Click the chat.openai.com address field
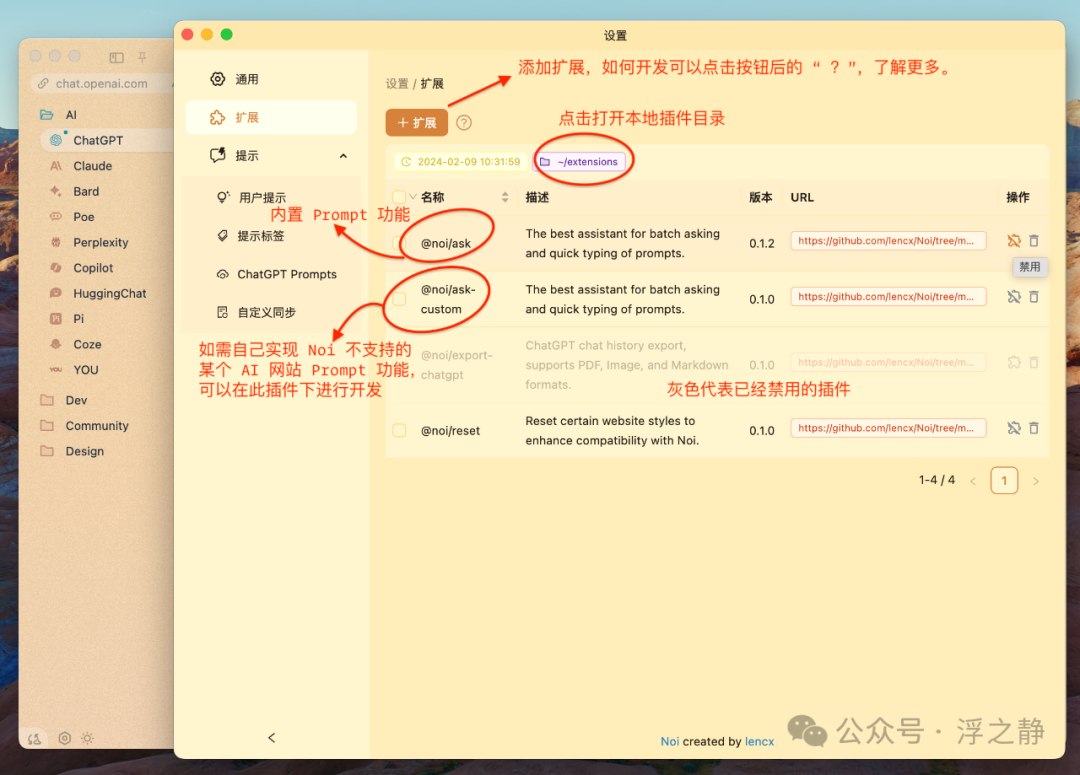 pyautogui.click(x=102, y=83)
